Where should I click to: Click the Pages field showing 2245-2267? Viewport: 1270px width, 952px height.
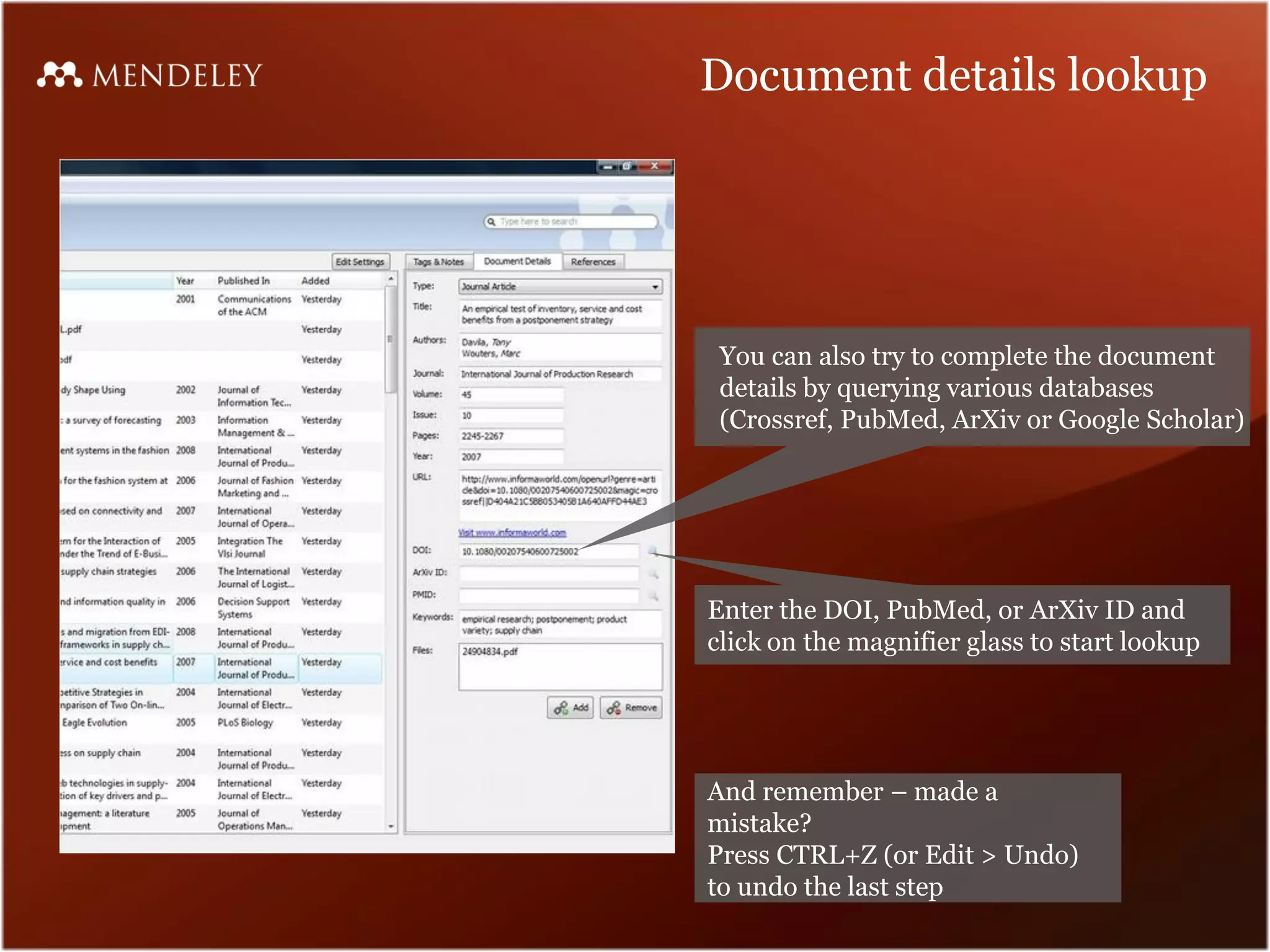click(x=512, y=436)
